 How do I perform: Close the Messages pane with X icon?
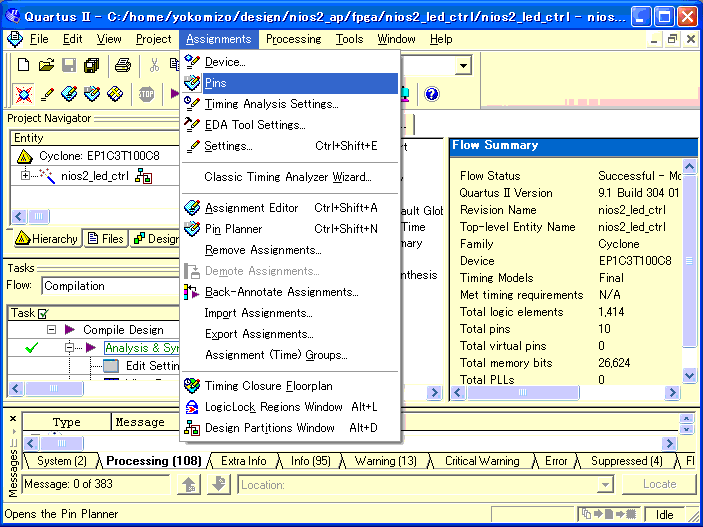(x=13, y=418)
